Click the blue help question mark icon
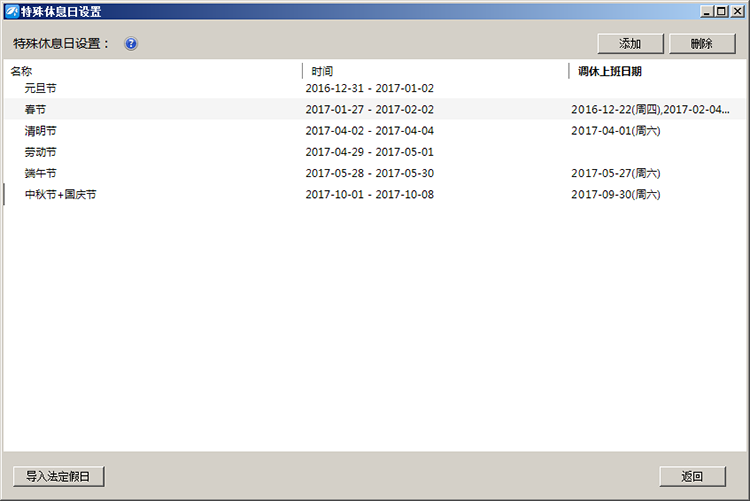 [x=131, y=44]
